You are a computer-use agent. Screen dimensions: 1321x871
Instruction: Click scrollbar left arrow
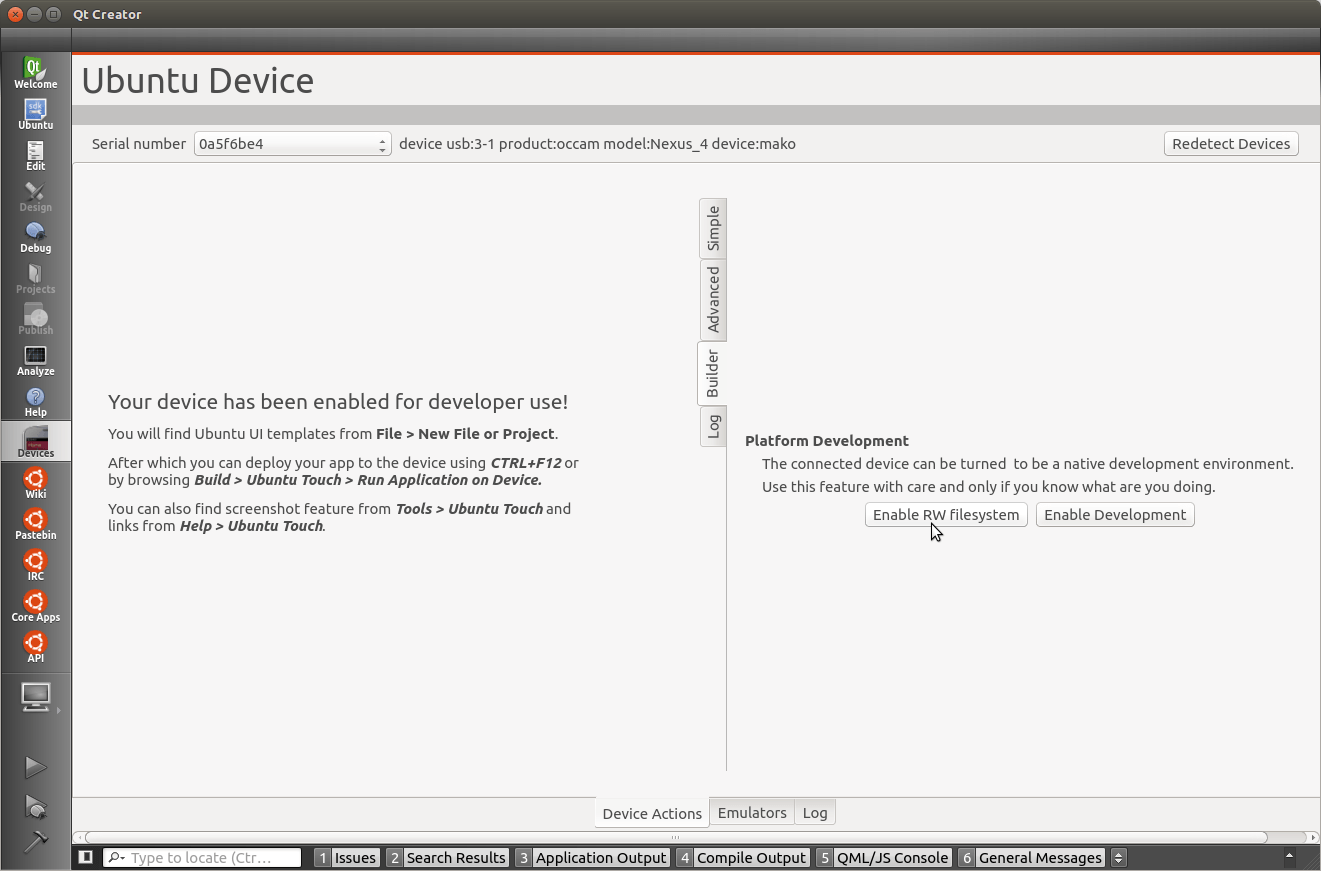[x=78, y=838]
